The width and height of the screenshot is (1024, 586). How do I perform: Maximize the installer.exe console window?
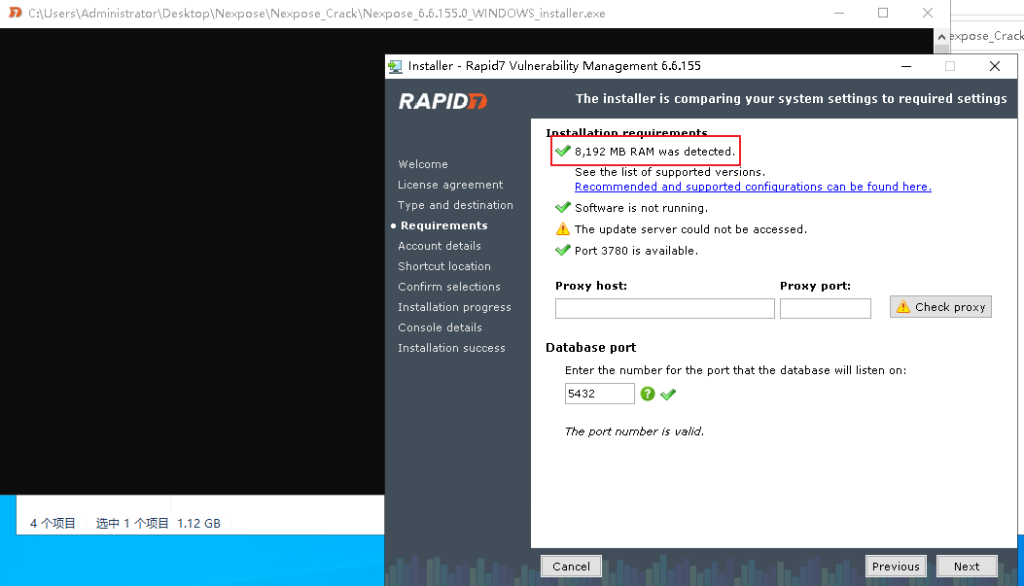[x=883, y=13]
